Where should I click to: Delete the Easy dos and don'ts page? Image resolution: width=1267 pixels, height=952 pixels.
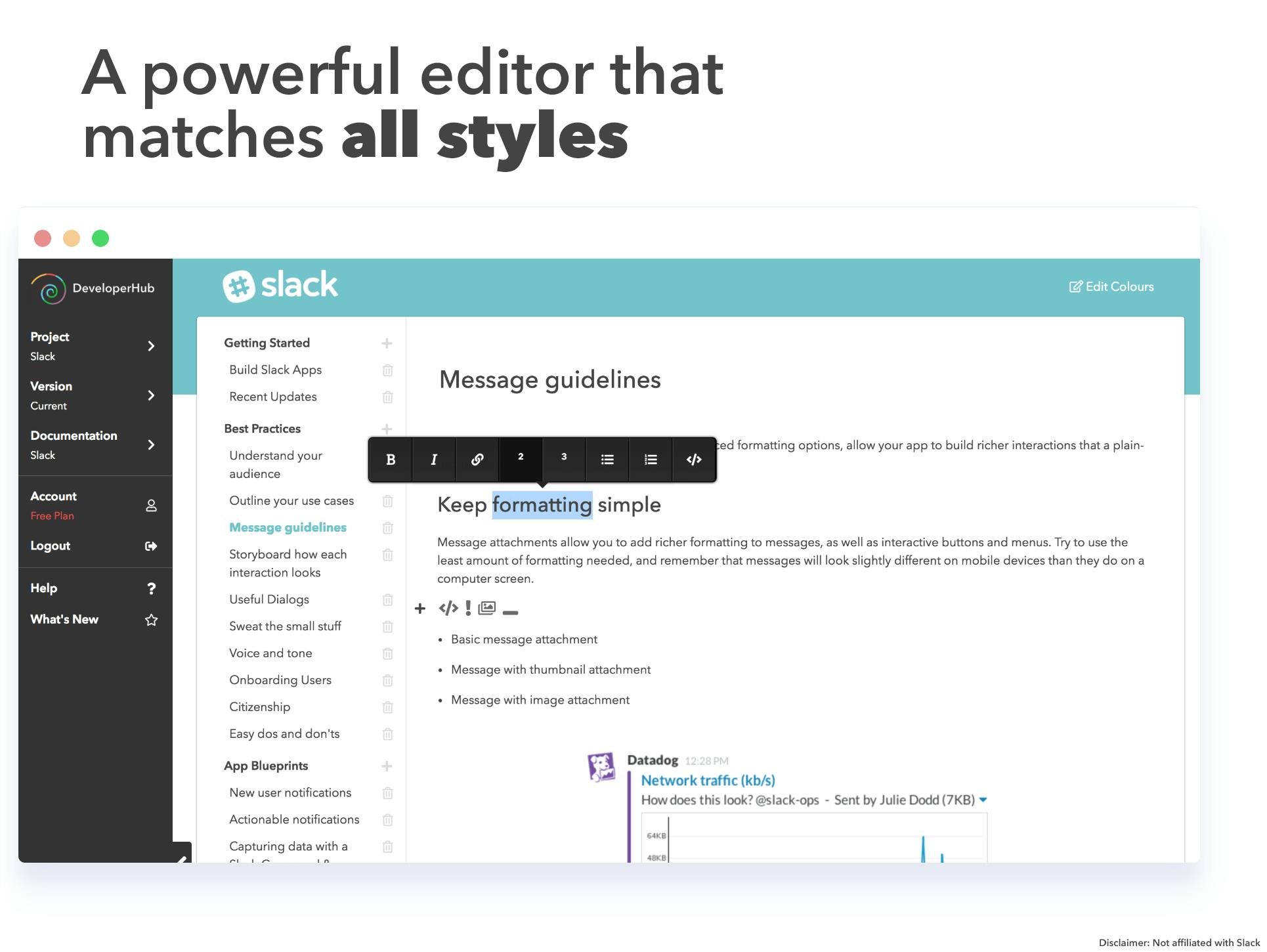[388, 734]
